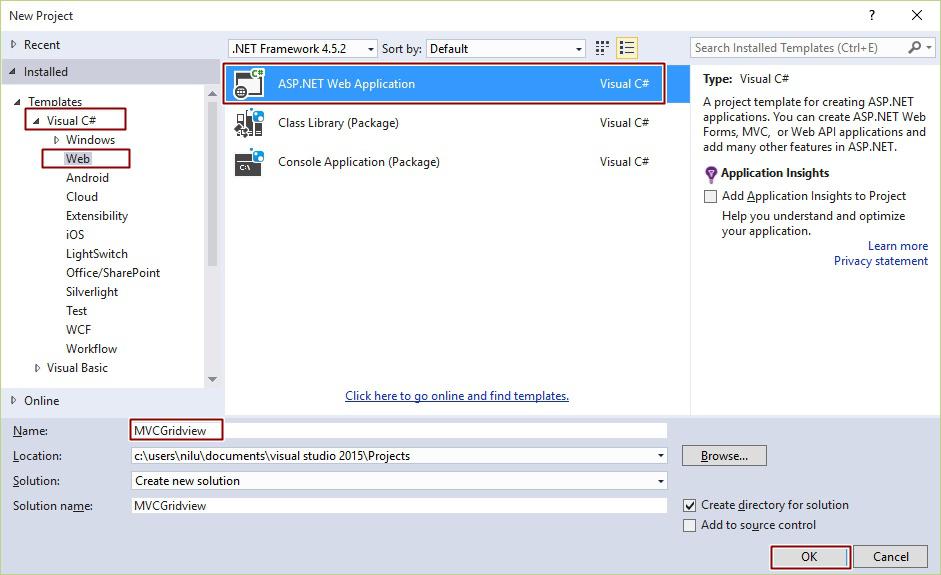Select the WCF template category

[x=79, y=330]
